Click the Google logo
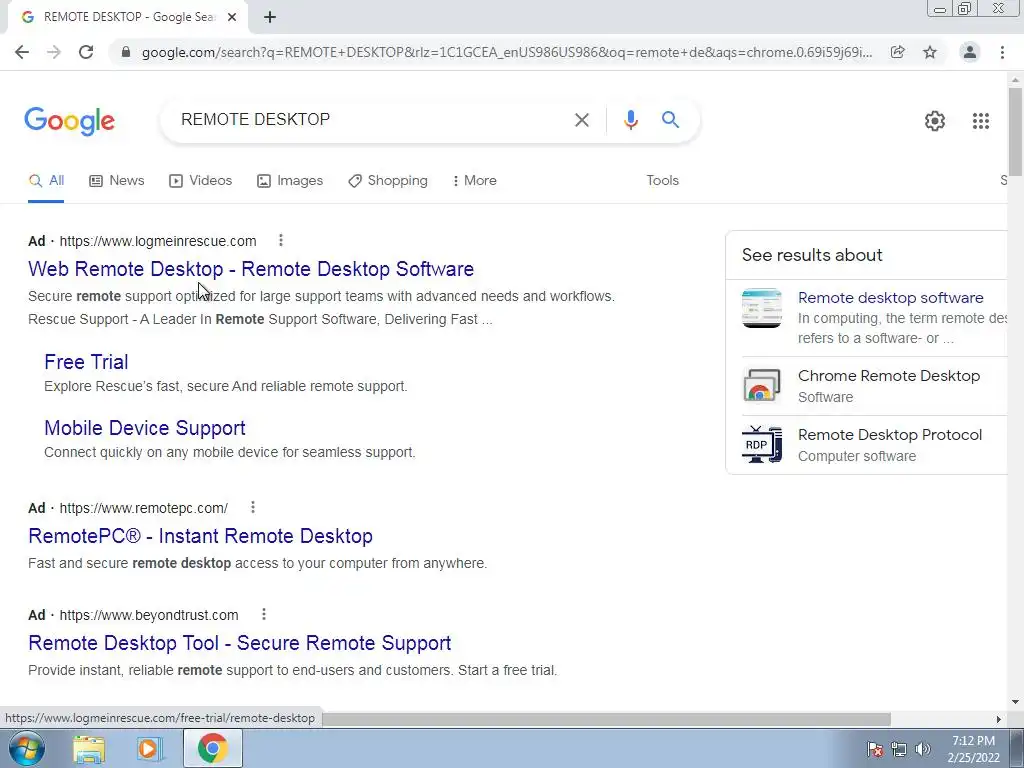Image resolution: width=1024 pixels, height=768 pixels. [69, 121]
